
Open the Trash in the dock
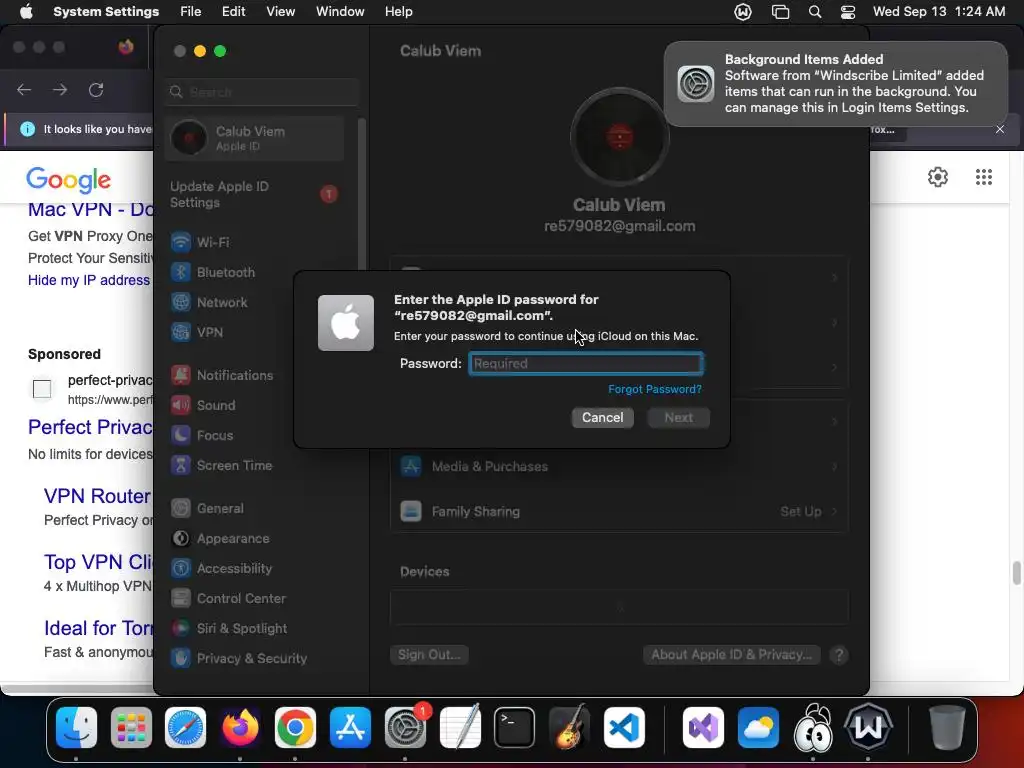point(947,727)
